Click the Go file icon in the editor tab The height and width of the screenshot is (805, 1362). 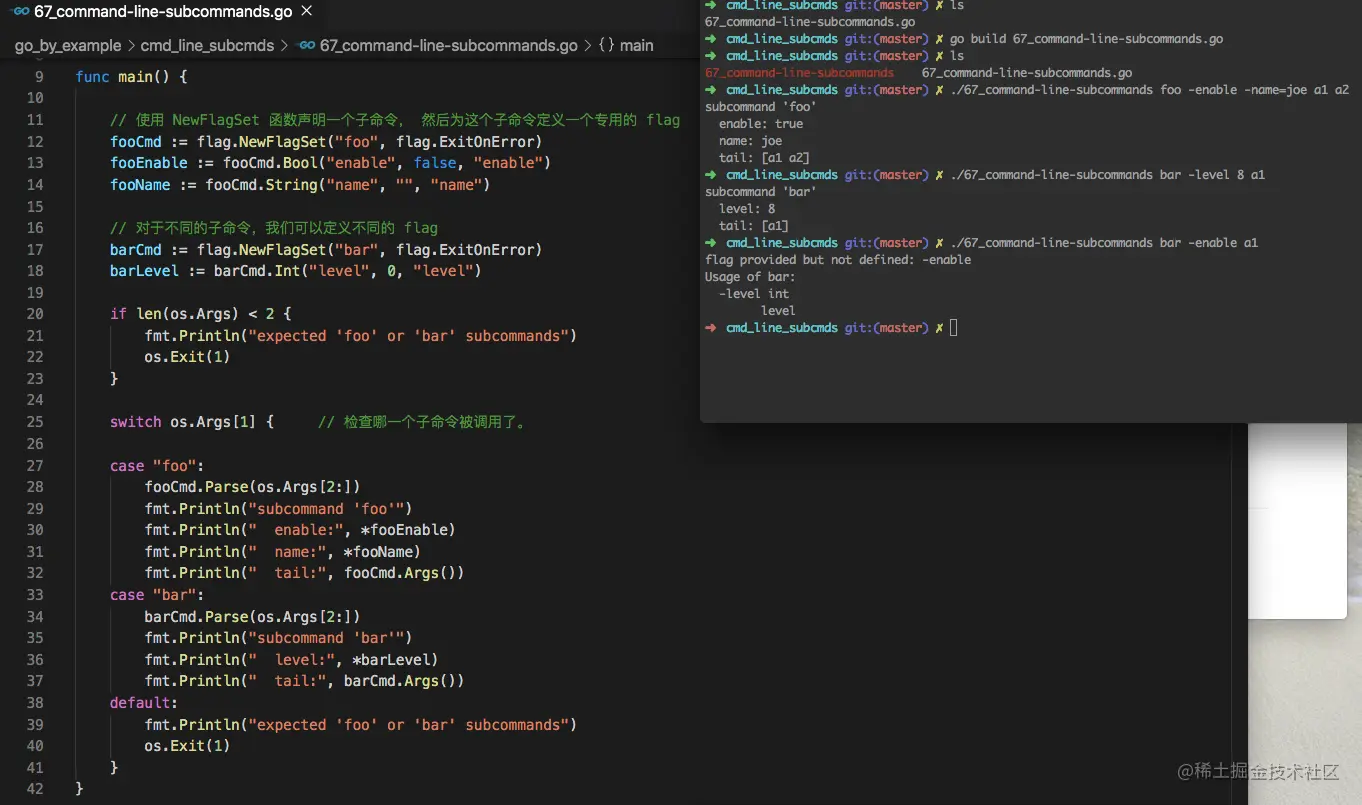coord(20,13)
